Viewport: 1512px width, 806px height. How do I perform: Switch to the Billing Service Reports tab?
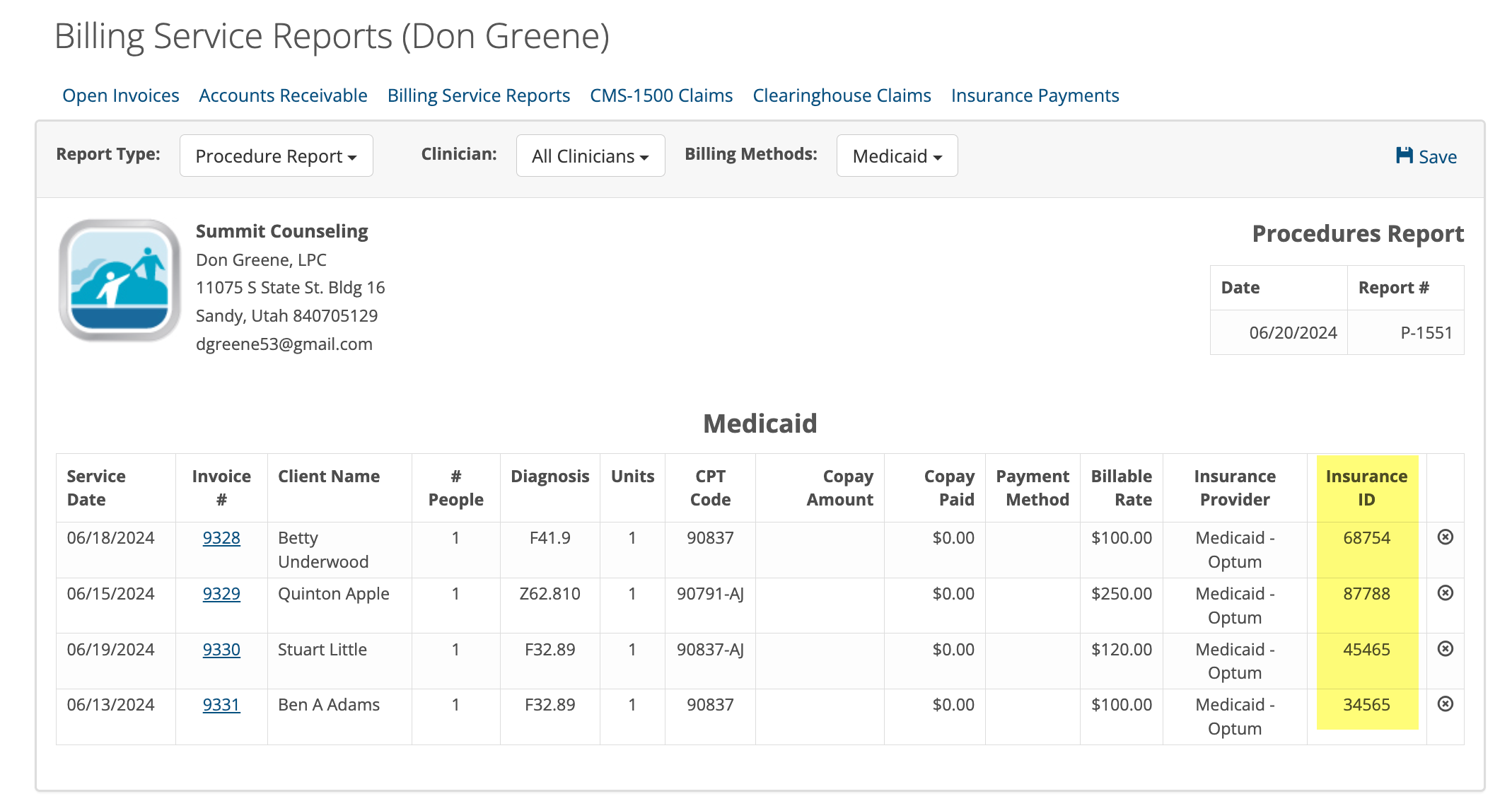(478, 95)
